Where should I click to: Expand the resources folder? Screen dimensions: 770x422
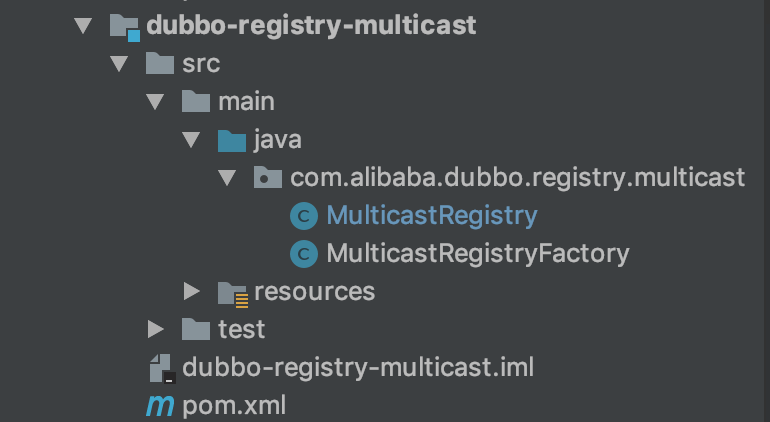[192, 292]
